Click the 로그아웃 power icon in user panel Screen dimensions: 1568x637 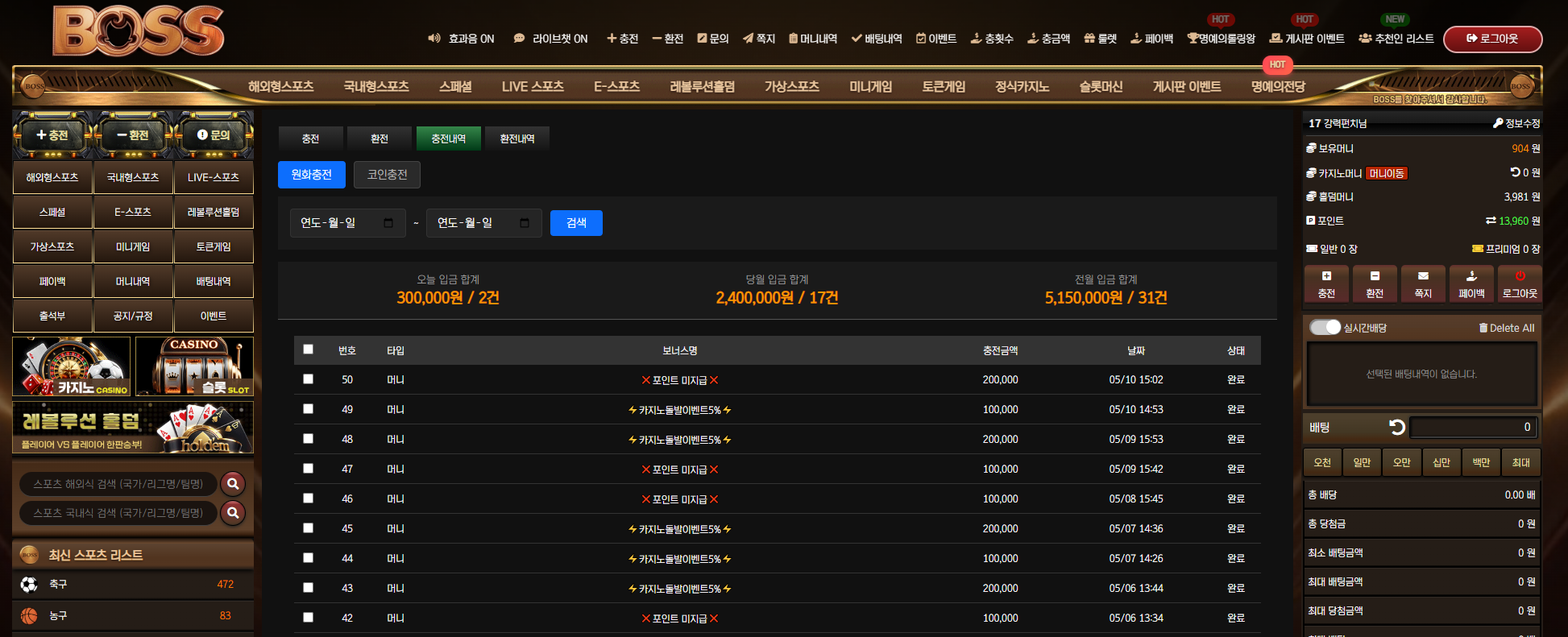point(1520,276)
